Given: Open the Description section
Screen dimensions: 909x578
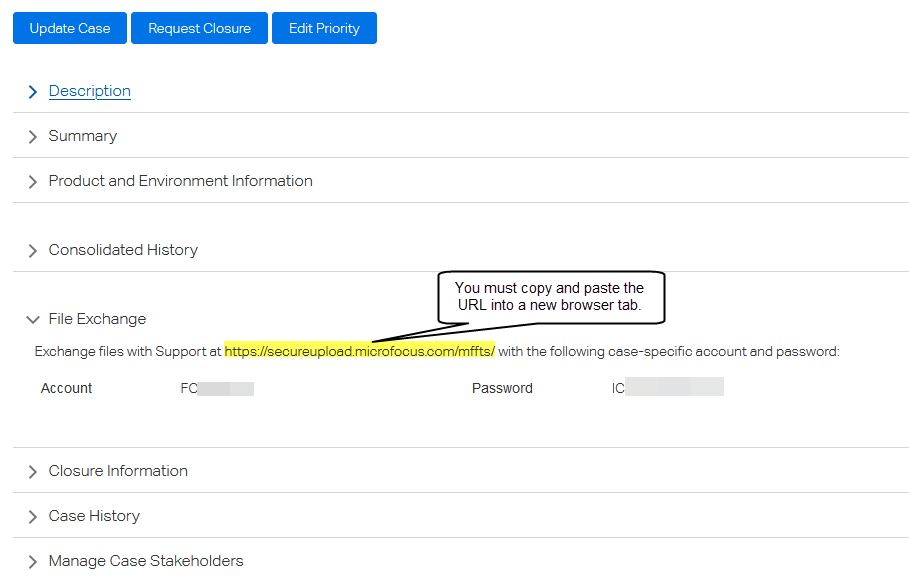Looking at the screenshot, I should click(89, 91).
